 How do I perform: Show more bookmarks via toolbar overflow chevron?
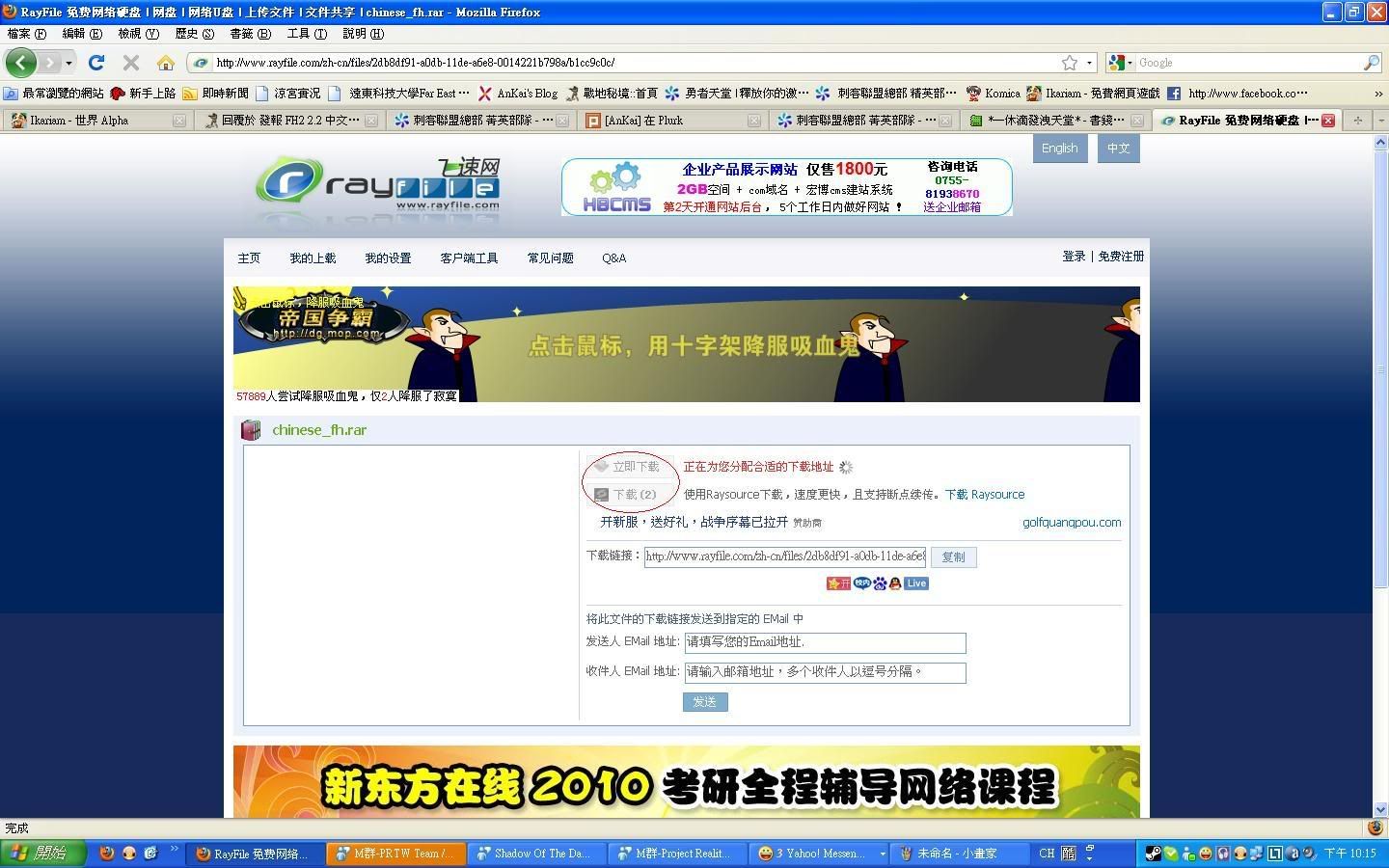tap(1378, 94)
